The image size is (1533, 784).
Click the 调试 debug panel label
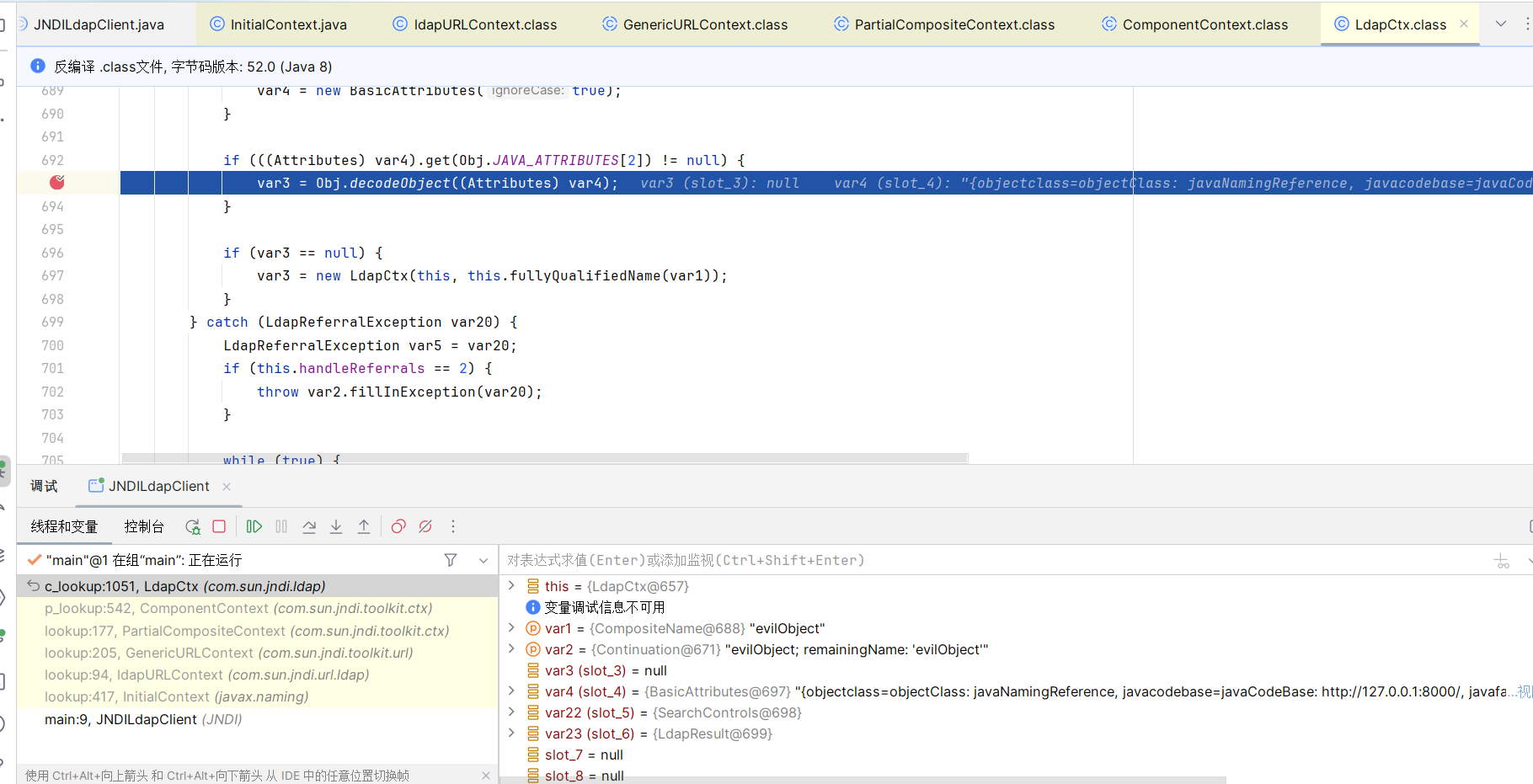pyautogui.click(x=44, y=486)
